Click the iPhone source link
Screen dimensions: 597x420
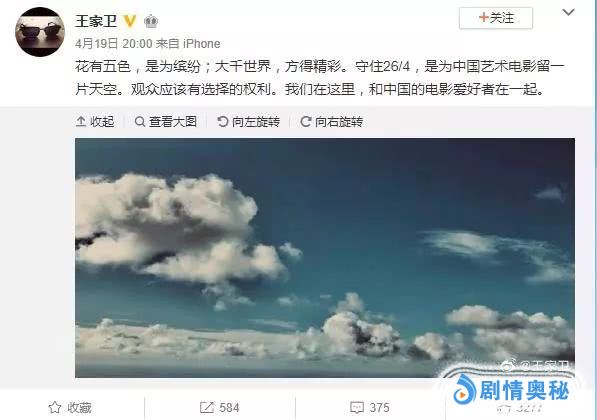pyautogui.click(x=201, y=44)
